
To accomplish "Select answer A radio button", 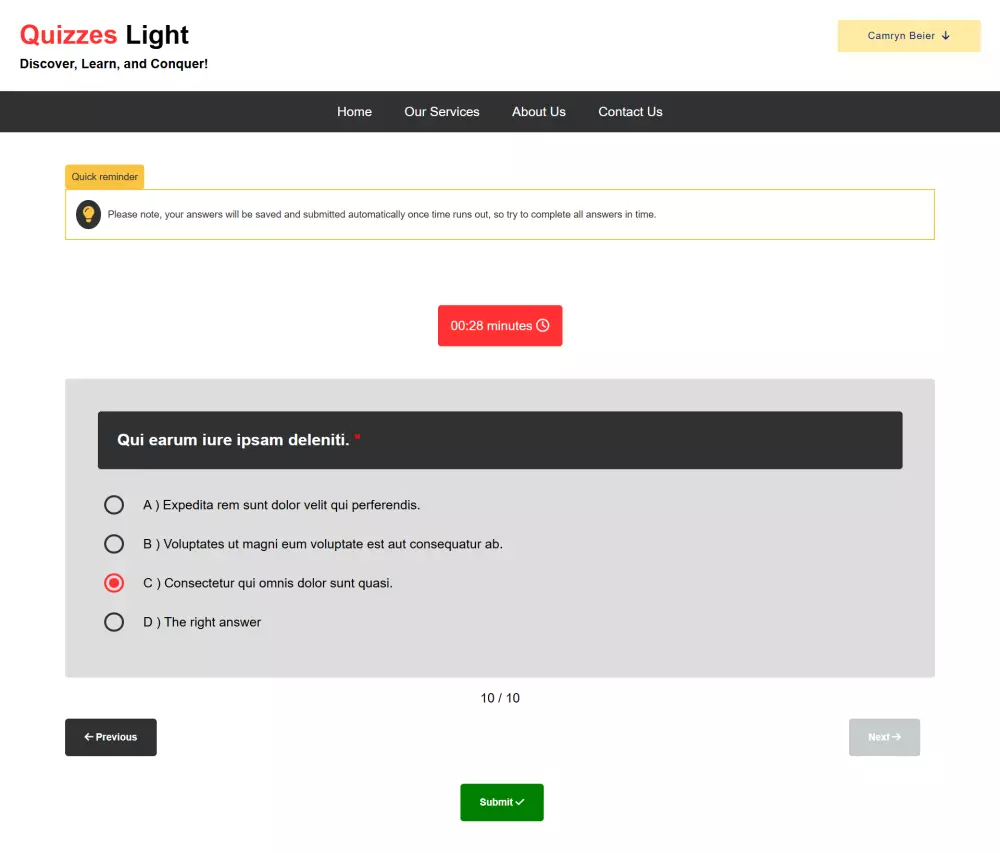I will [x=114, y=504].
